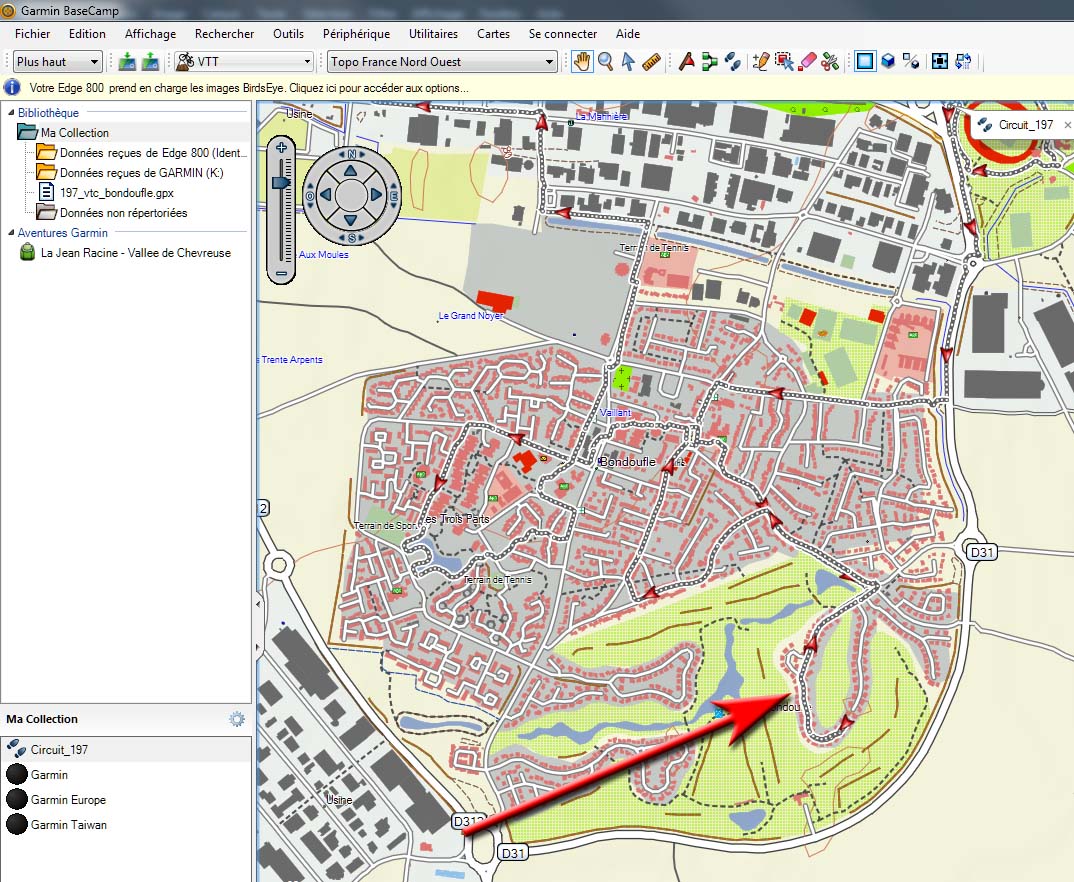The height and width of the screenshot is (882, 1074).
Task: Open 'Données reçues de GARMIN (K:)' folder
Action: point(142,173)
